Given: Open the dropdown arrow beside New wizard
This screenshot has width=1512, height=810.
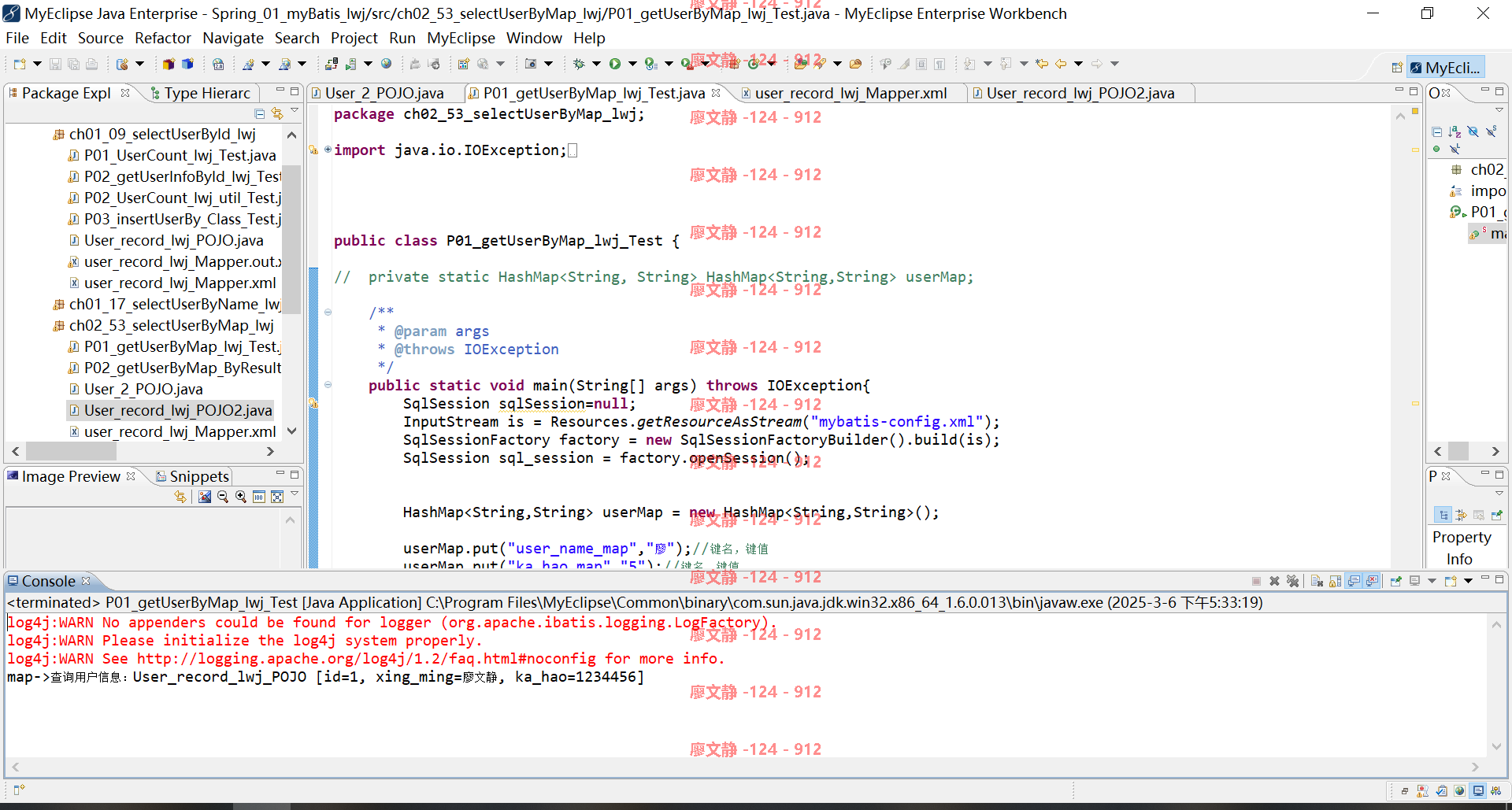Looking at the screenshot, I should tap(37, 64).
